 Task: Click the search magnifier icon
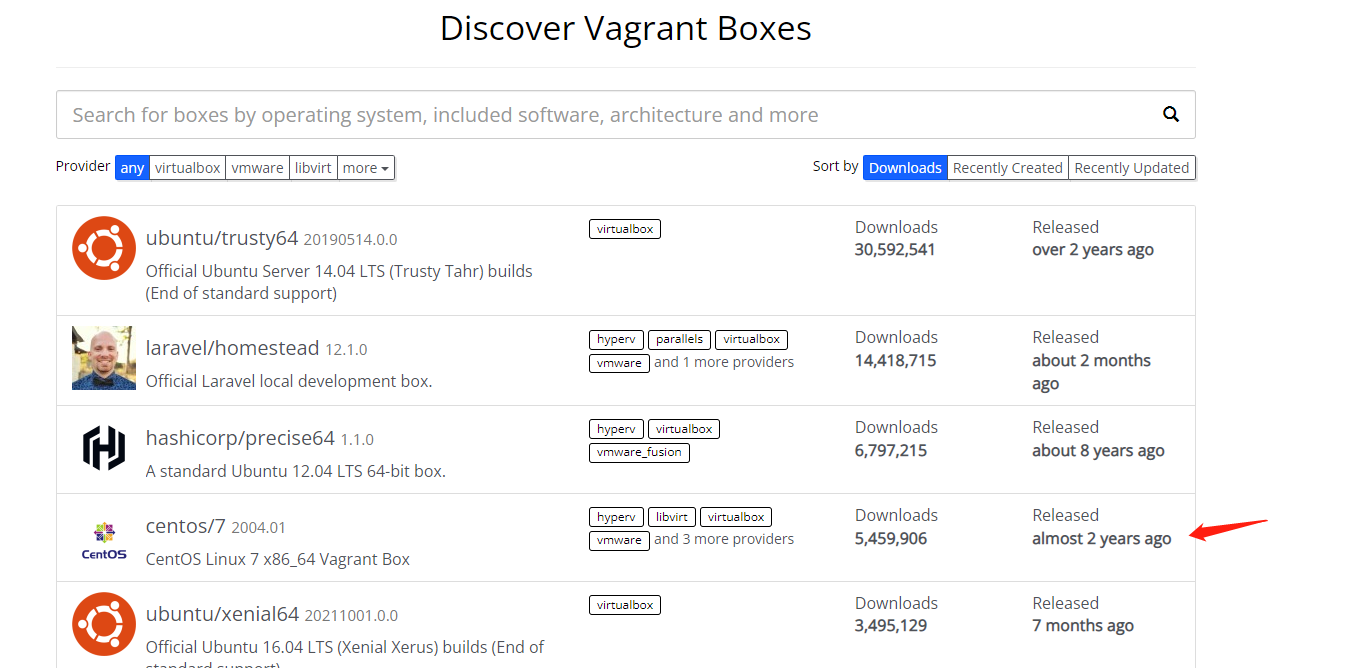1170,114
